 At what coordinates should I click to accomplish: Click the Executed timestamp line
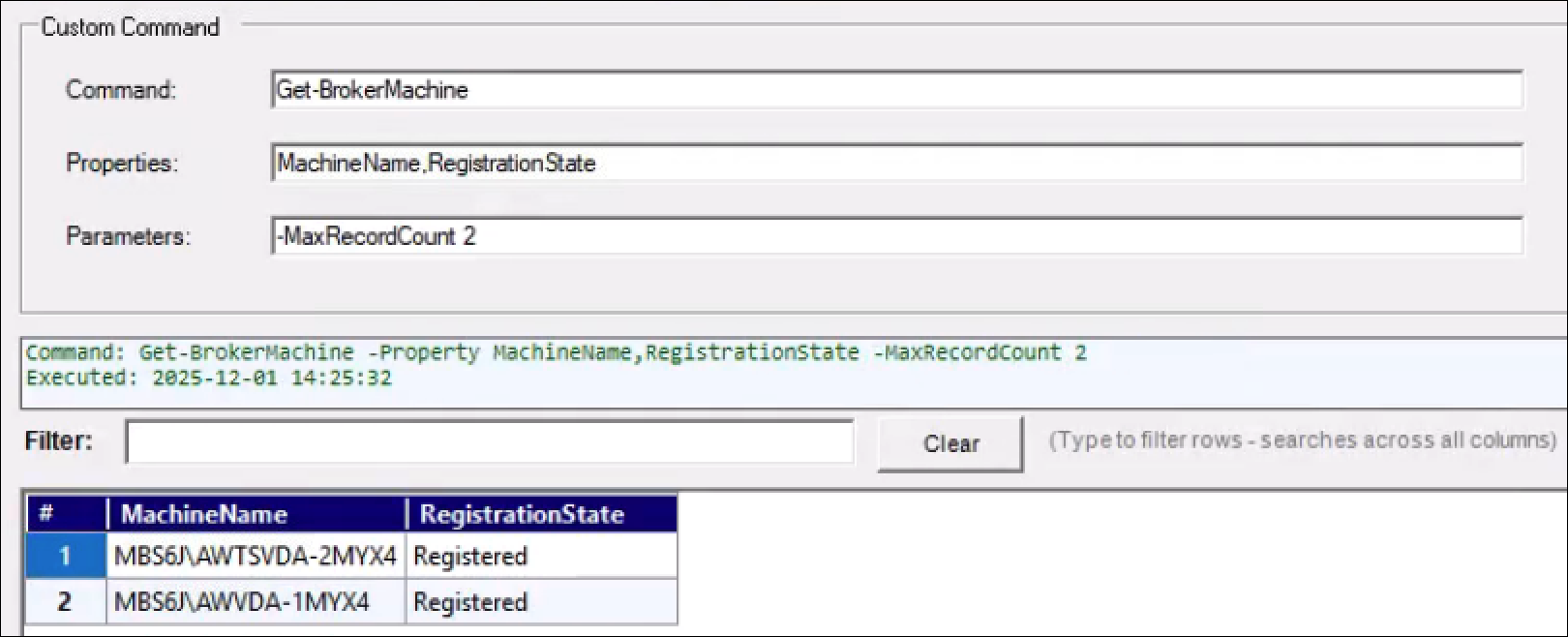(x=209, y=378)
